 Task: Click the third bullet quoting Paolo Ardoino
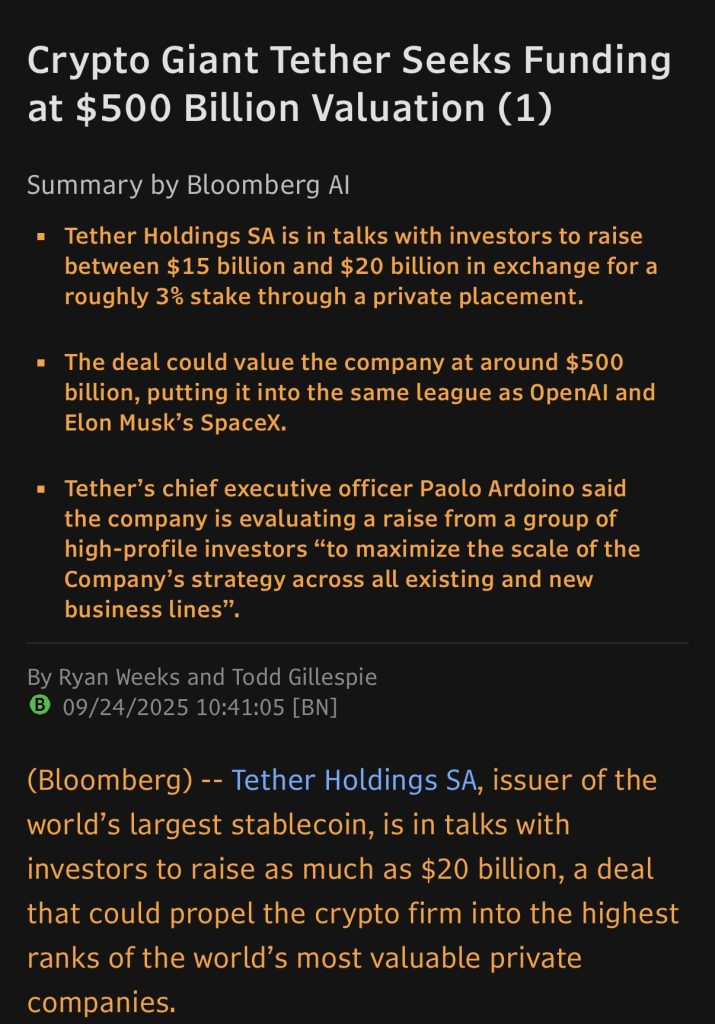(352, 549)
